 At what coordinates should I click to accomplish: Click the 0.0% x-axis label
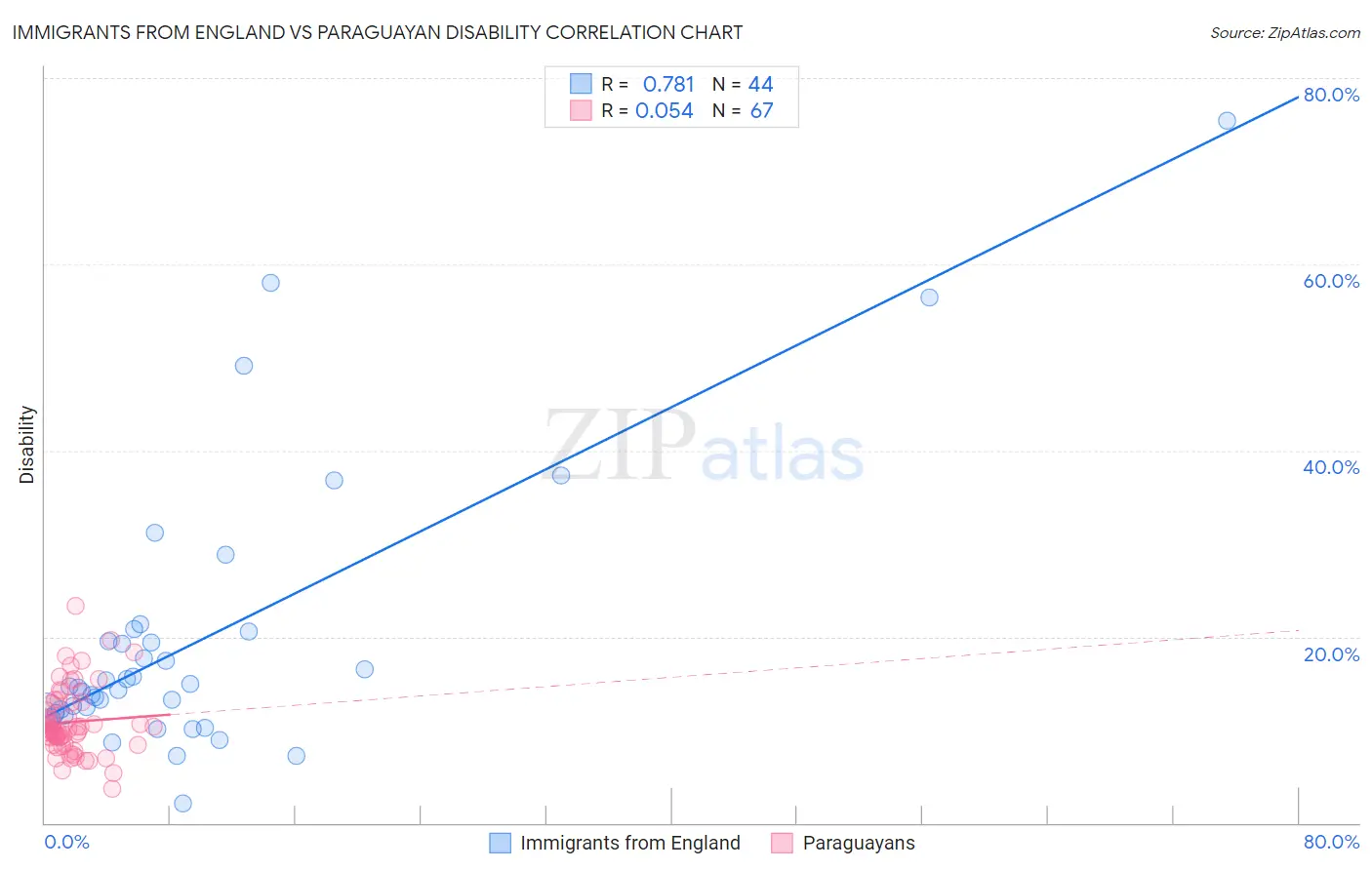click(66, 843)
